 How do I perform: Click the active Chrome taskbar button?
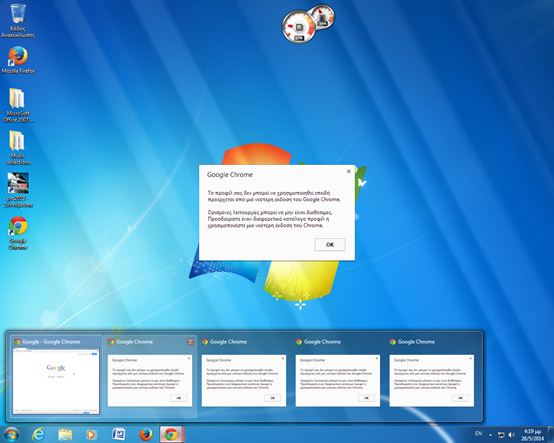pos(172,434)
